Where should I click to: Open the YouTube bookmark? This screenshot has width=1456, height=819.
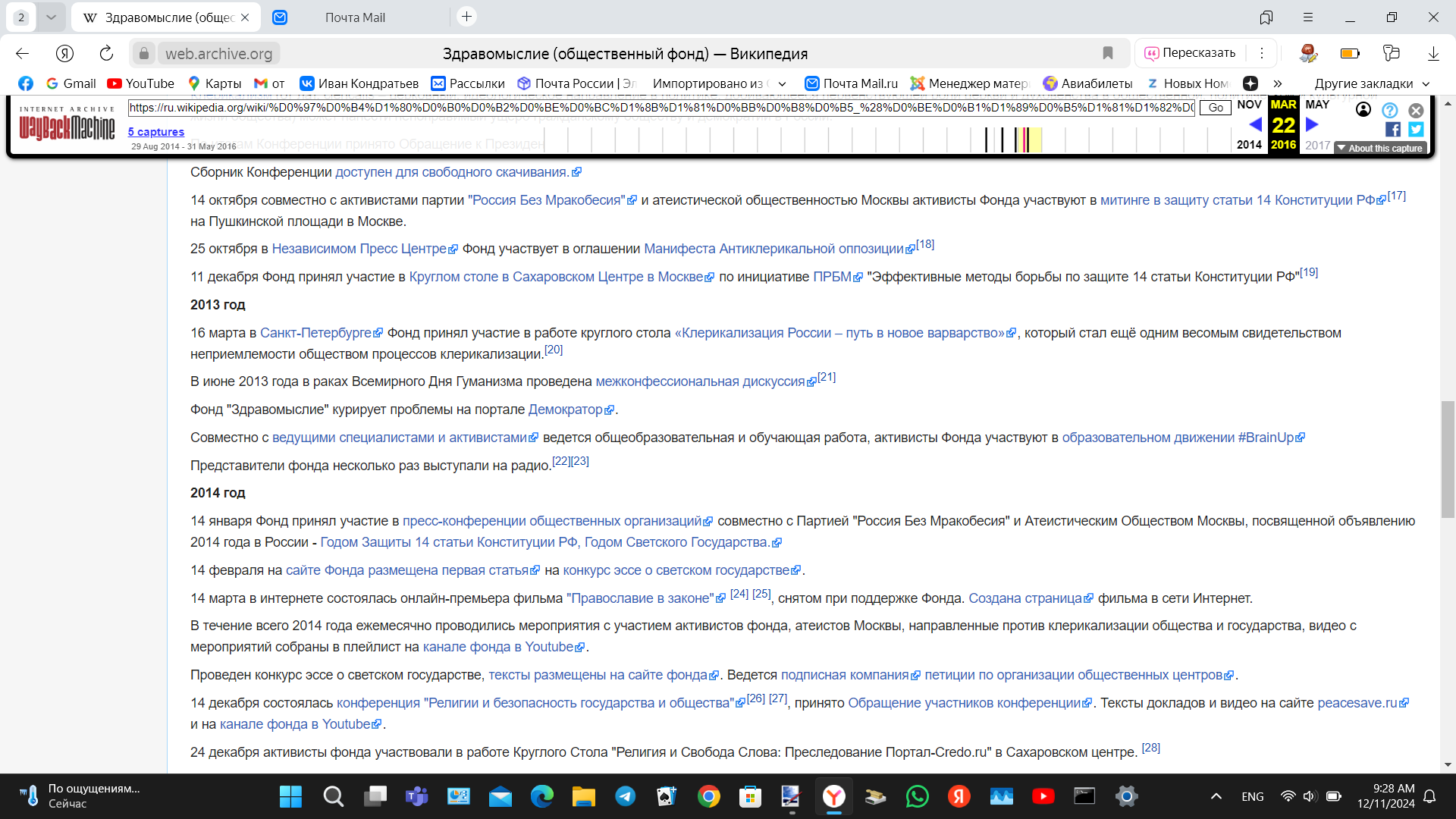click(x=141, y=83)
